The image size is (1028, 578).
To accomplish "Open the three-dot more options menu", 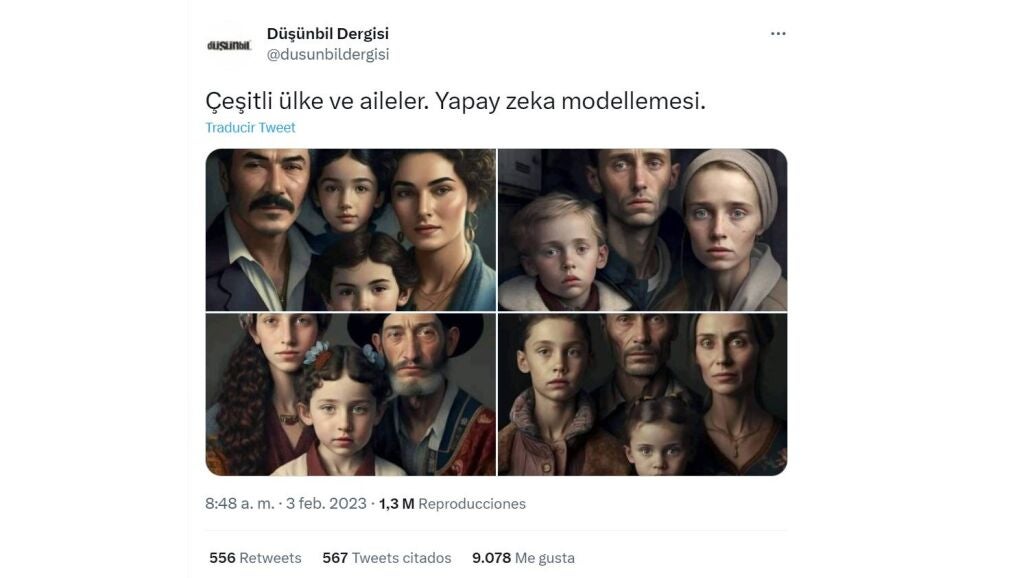I will [778, 33].
